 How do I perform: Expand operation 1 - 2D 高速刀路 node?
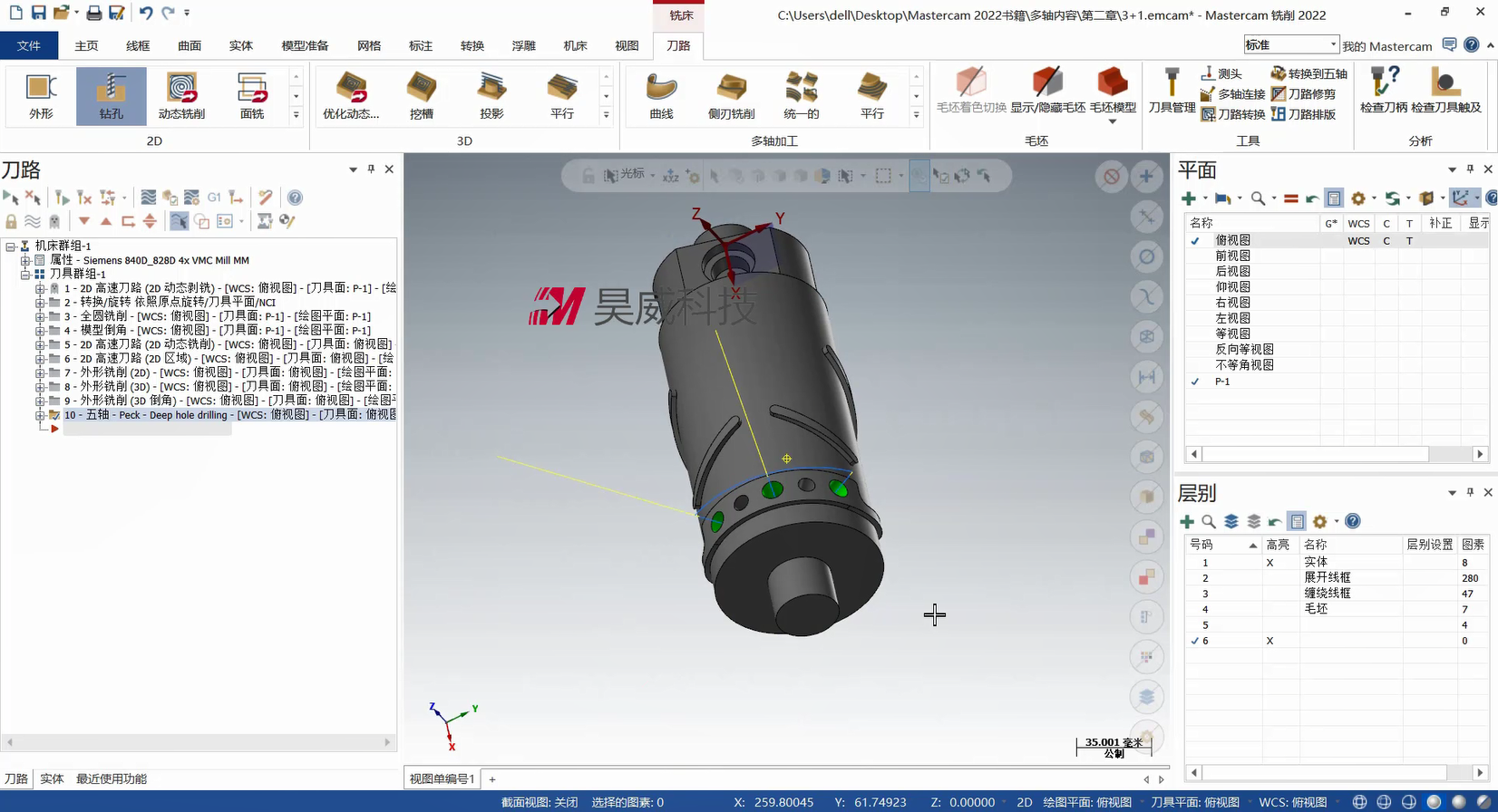click(x=40, y=288)
